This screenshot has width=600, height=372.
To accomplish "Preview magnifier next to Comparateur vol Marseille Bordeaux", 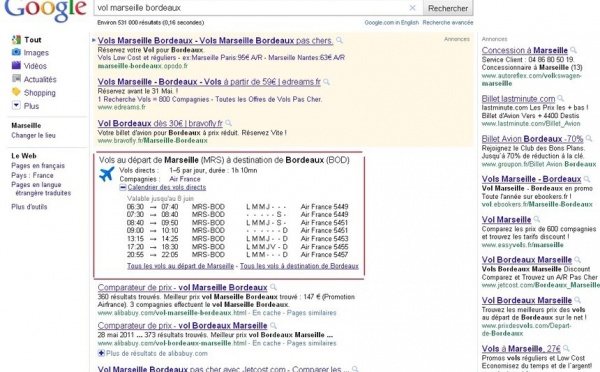I will pos(273,287).
